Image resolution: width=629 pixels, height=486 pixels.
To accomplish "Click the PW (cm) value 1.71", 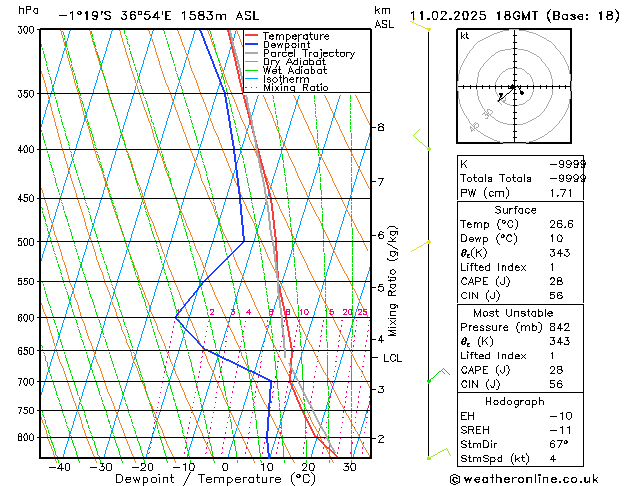I will [561, 193].
